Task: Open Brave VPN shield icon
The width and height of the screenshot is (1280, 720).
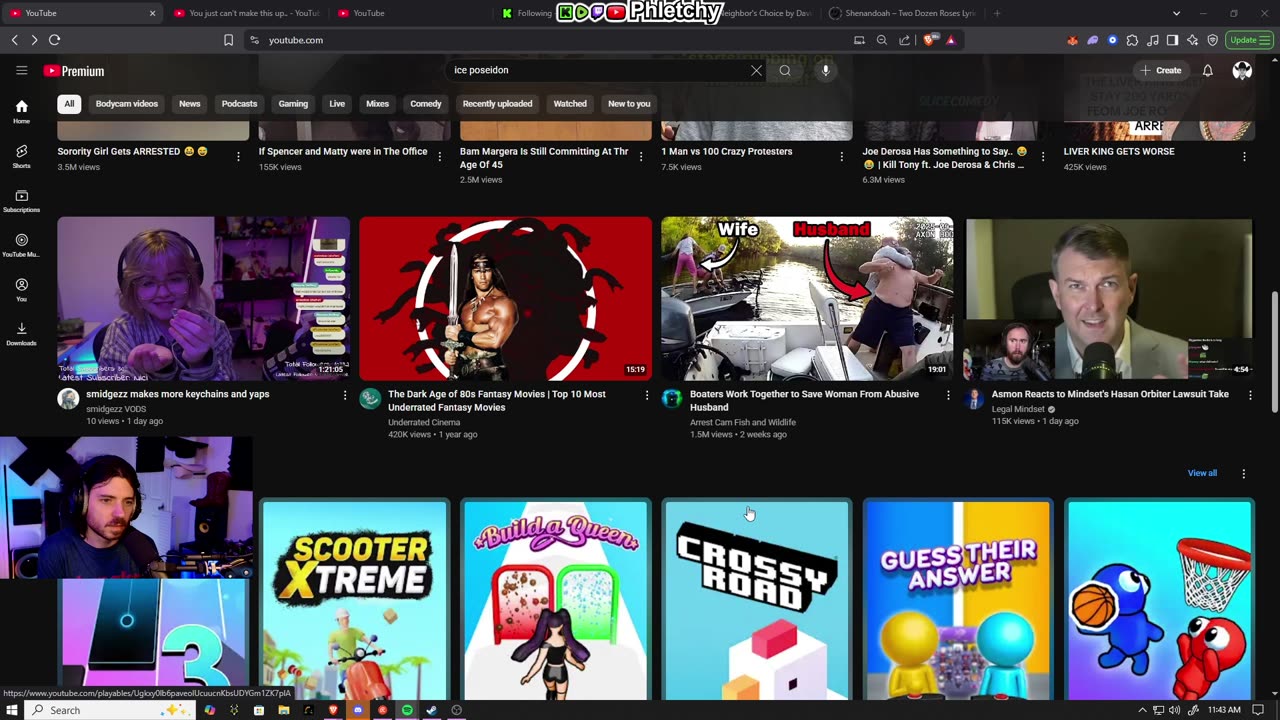Action: pos(1213,40)
